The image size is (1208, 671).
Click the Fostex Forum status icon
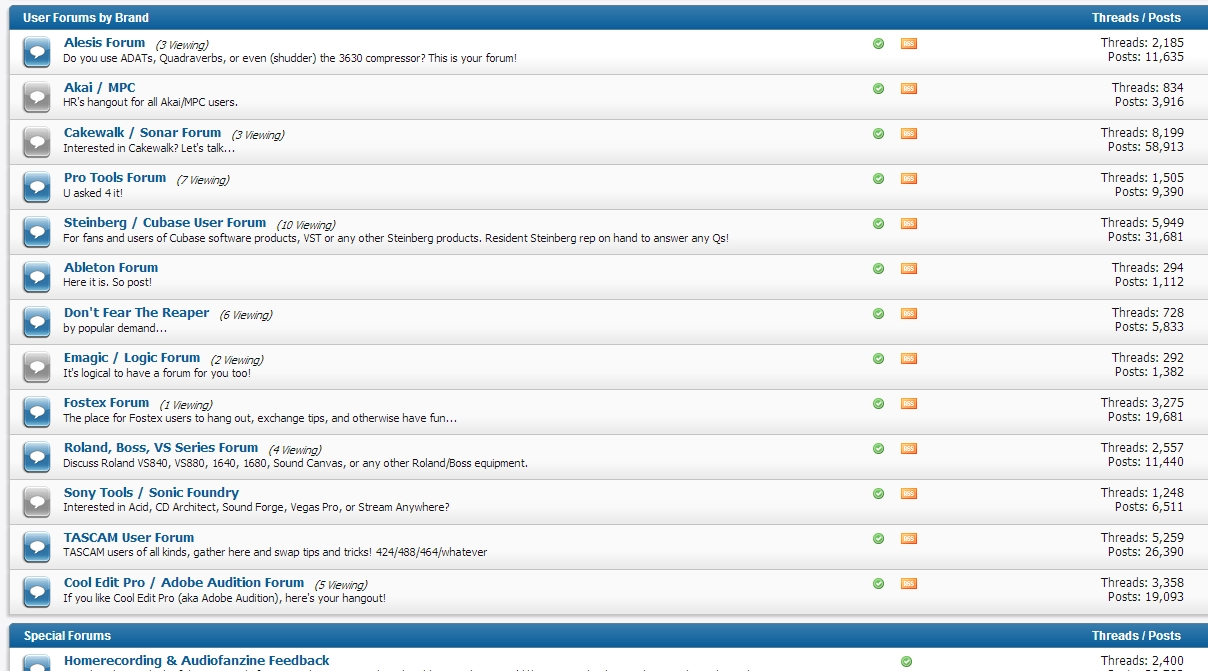(37, 412)
